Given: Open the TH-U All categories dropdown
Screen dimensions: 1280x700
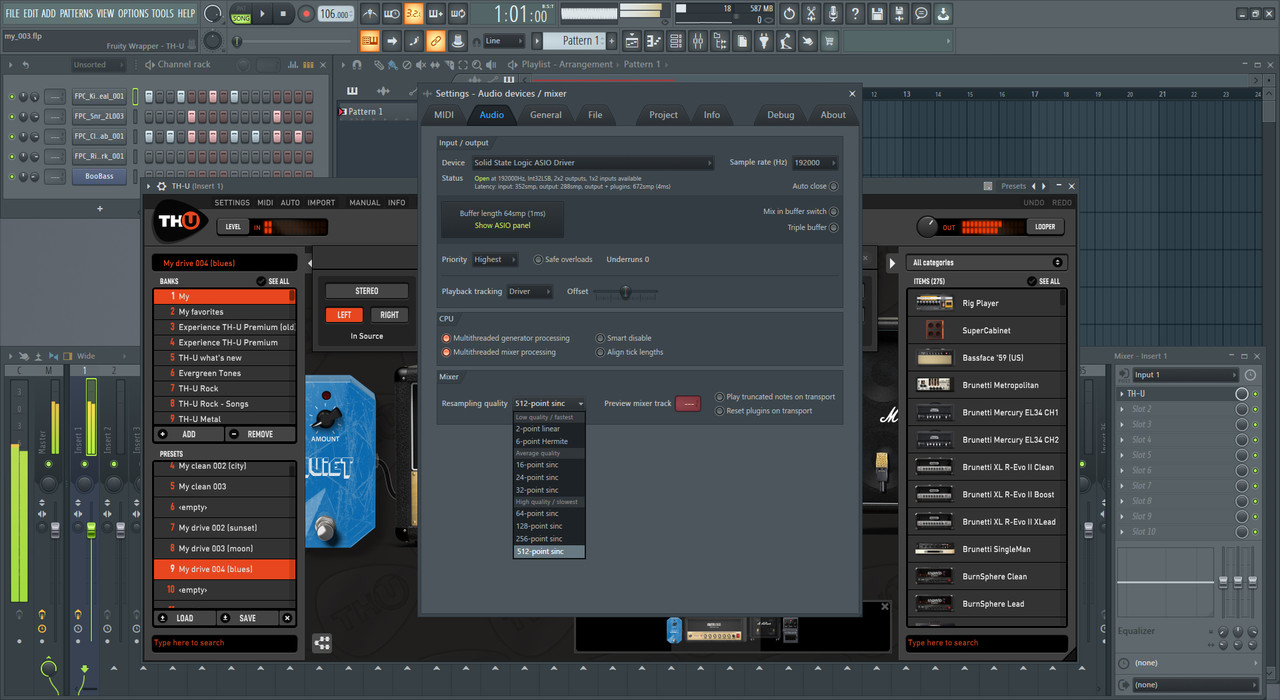Looking at the screenshot, I should click(x=987, y=263).
